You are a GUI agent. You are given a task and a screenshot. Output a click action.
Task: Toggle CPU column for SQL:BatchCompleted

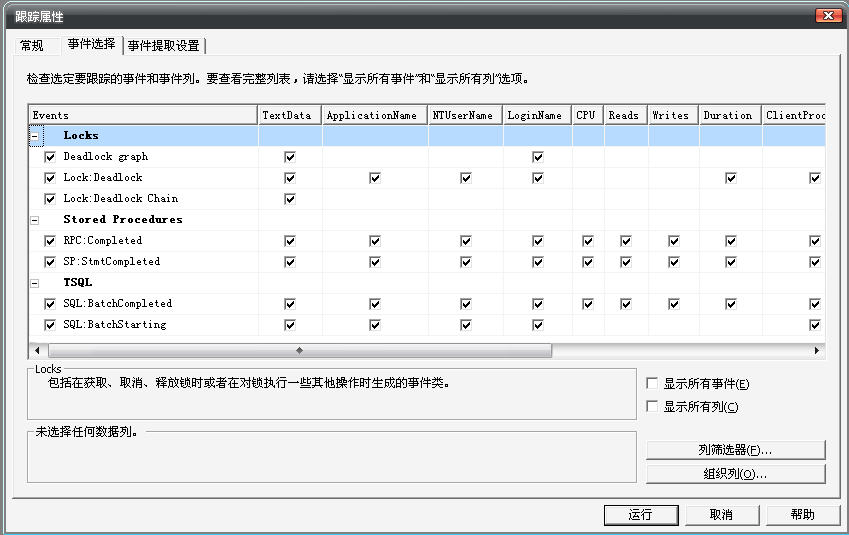click(587, 304)
